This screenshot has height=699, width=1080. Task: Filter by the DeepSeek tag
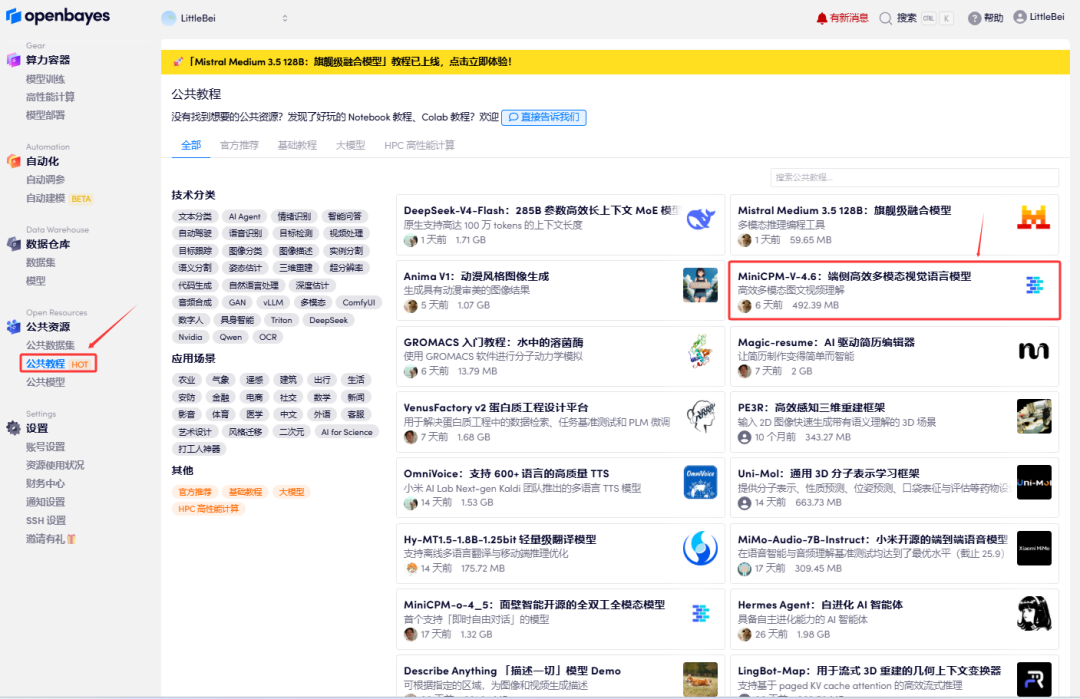(328, 320)
